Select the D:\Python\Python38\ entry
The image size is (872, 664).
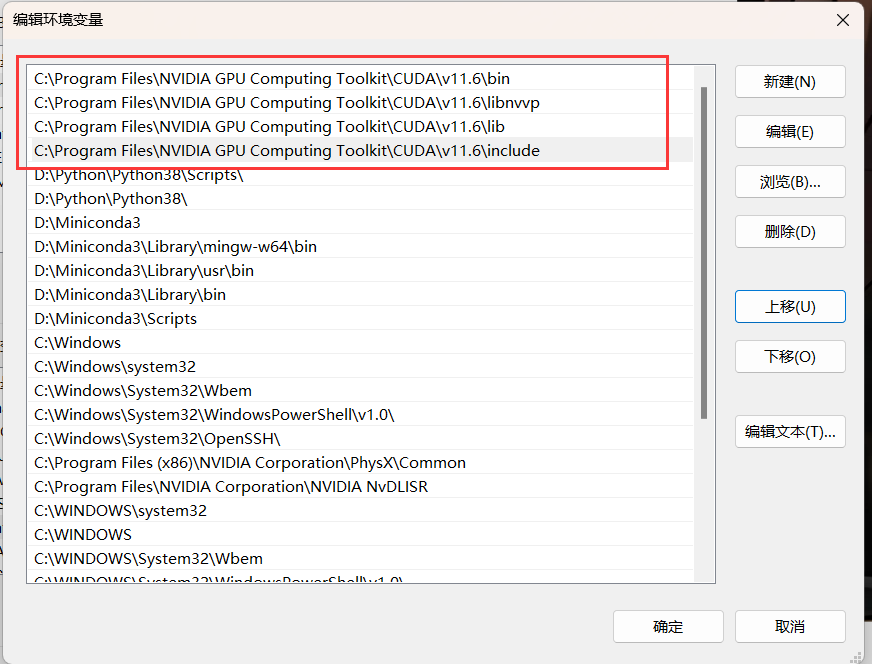point(362,199)
